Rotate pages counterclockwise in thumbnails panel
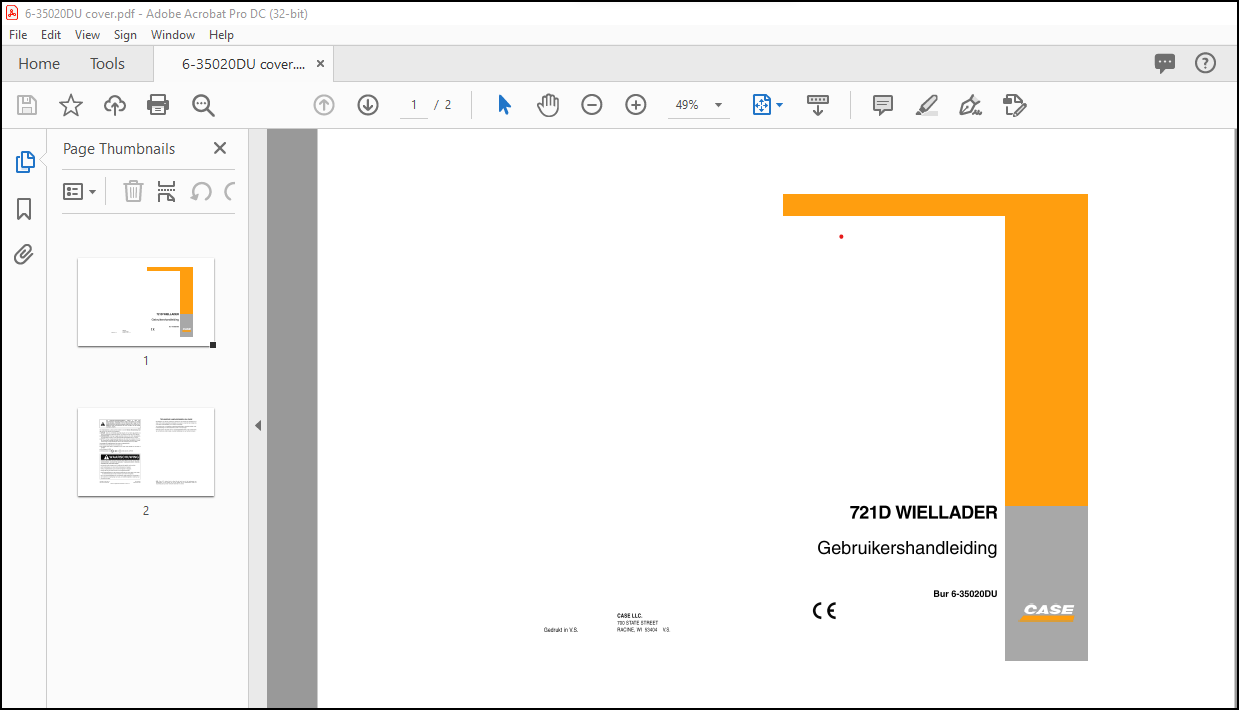 tap(201, 191)
